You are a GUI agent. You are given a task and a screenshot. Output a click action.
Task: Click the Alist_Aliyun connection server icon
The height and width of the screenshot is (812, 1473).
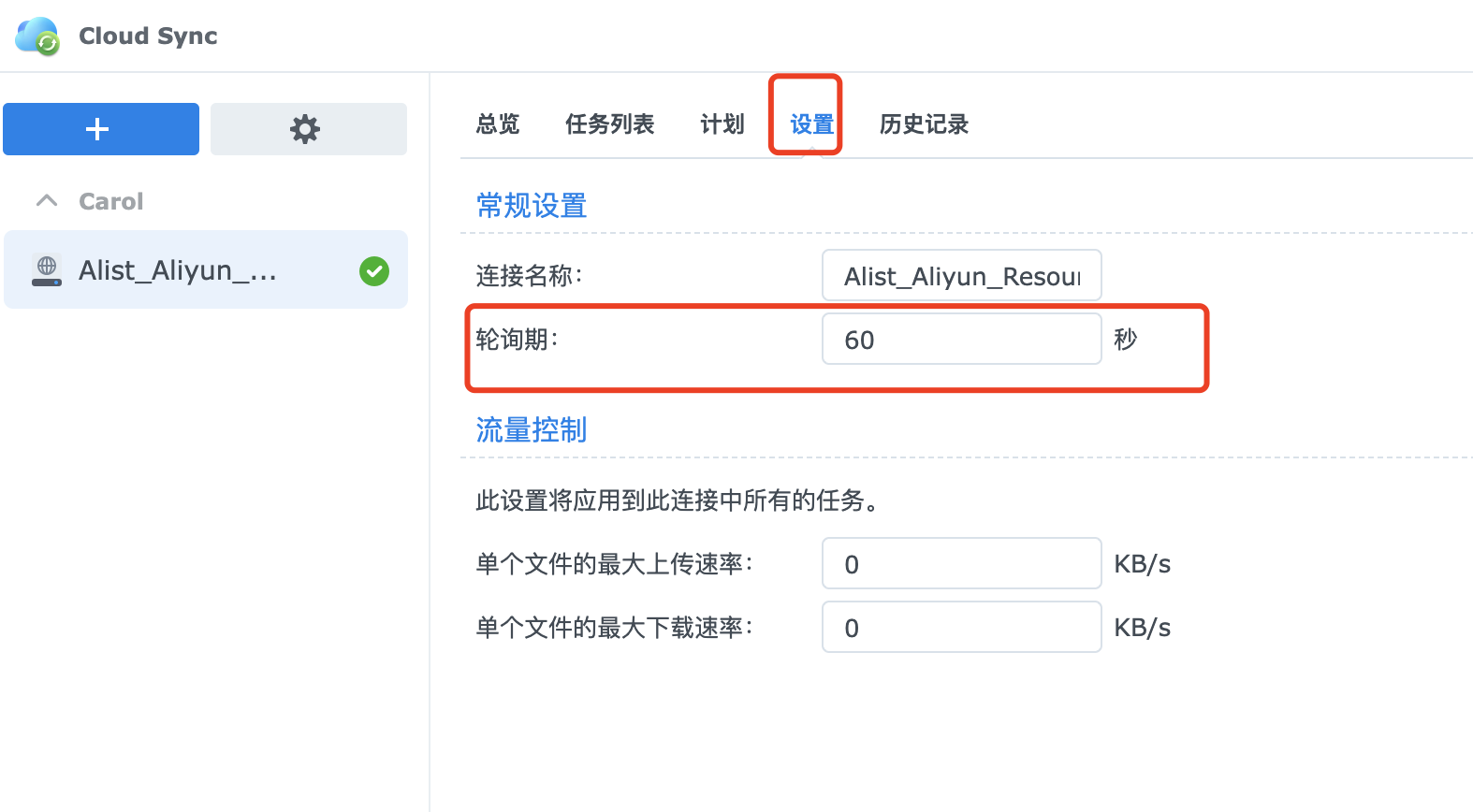pos(47,270)
